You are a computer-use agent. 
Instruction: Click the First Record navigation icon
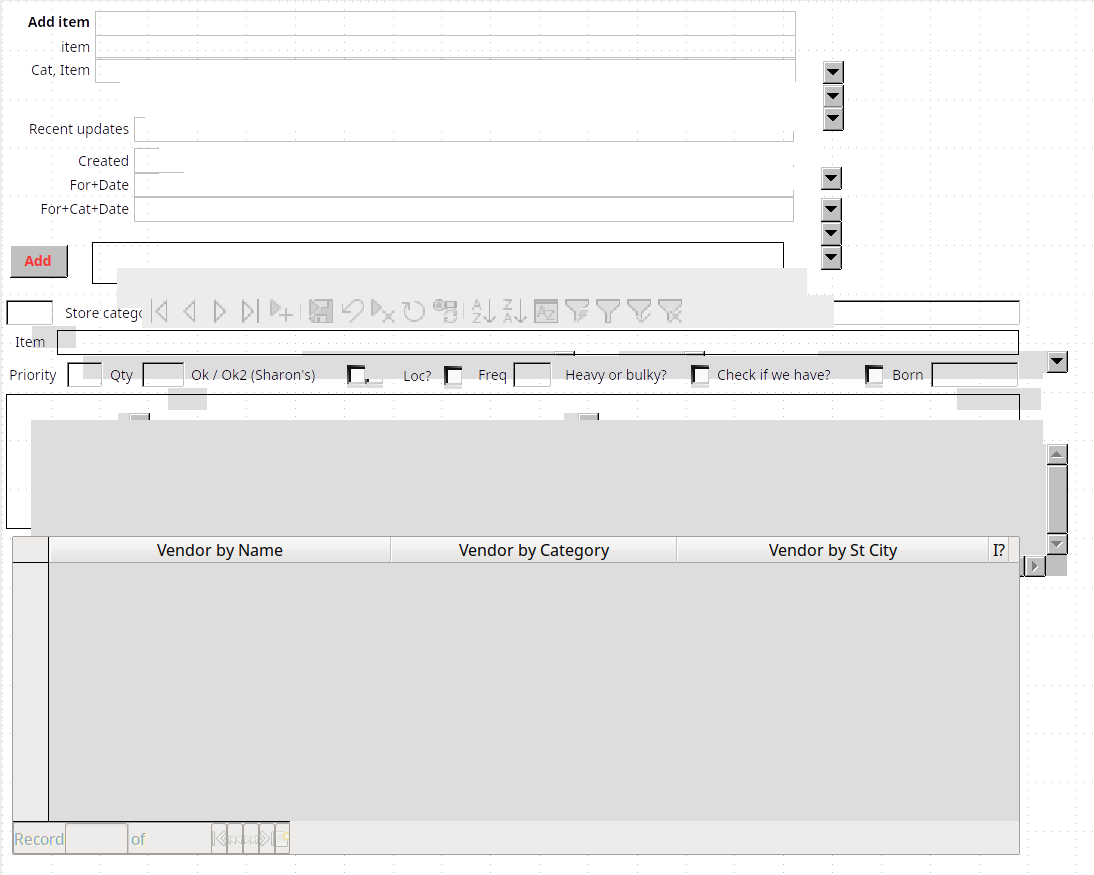[x=160, y=311]
